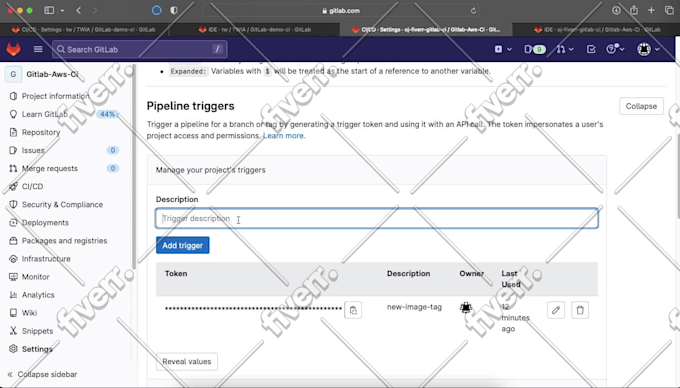Reload the page
680x388 pixels.
click(473, 10)
